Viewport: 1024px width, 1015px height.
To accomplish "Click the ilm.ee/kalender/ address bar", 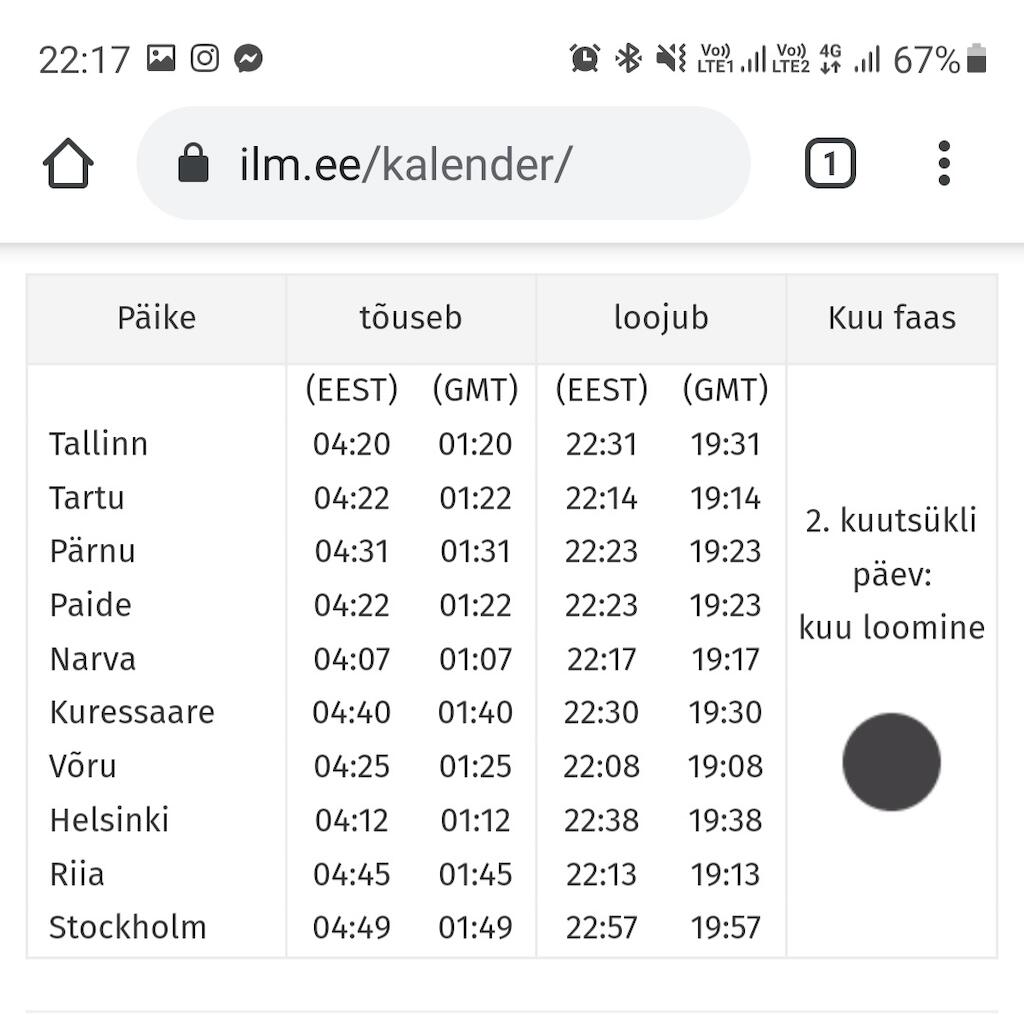I will (x=443, y=163).
